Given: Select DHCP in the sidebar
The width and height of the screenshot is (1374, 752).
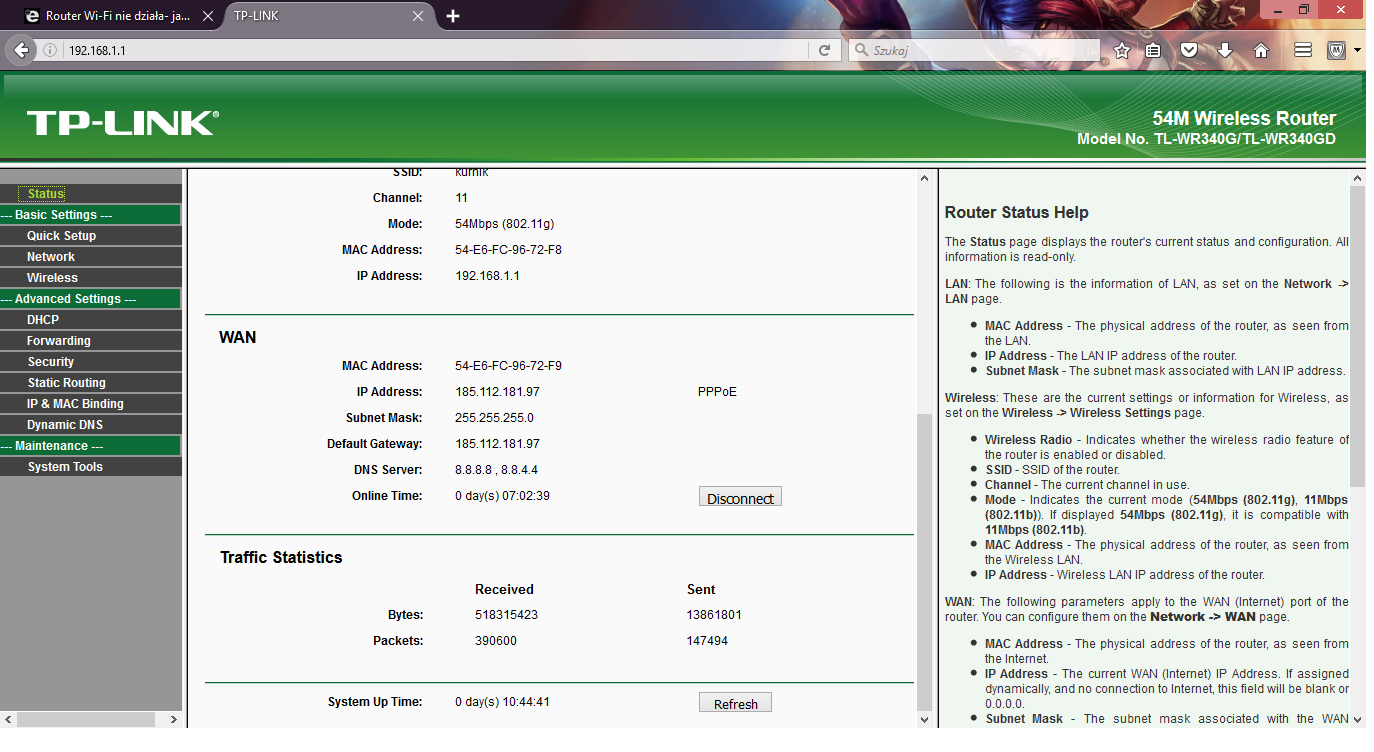Looking at the screenshot, I should [43, 320].
